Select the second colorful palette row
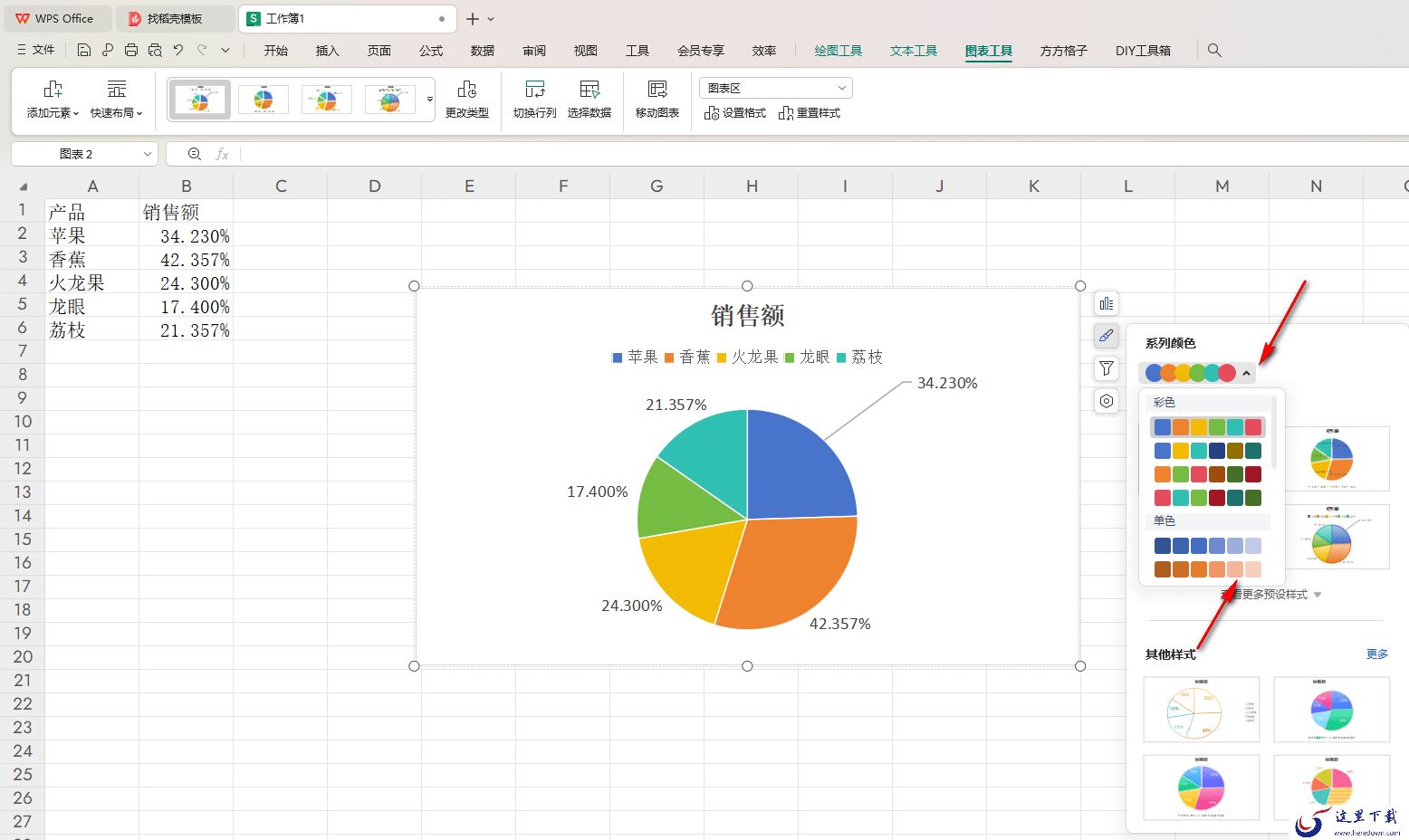The width and height of the screenshot is (1409, 840). point(1207,451)
